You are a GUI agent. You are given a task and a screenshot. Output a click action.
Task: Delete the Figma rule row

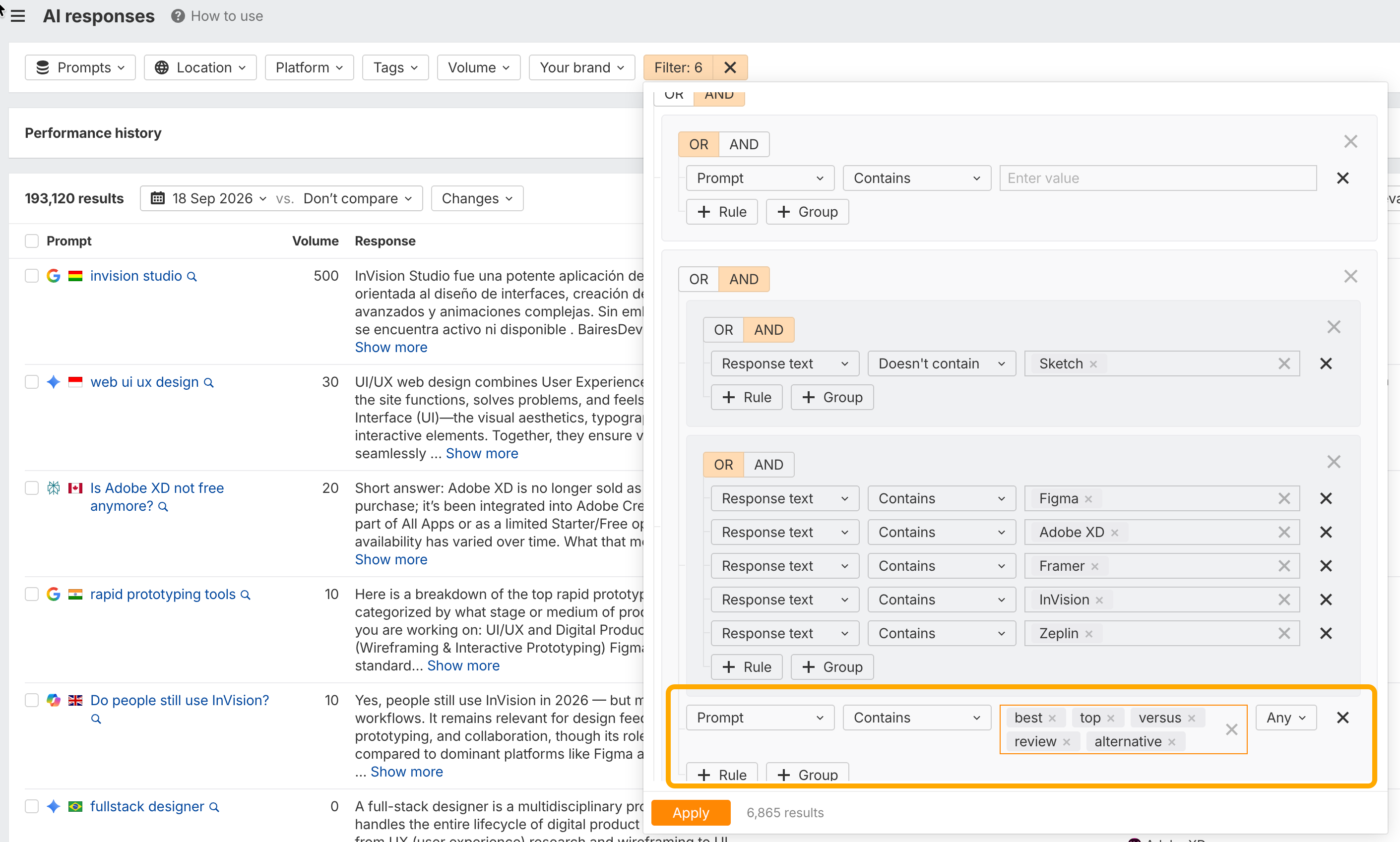pyautogui.click(x=1326, y=499)
